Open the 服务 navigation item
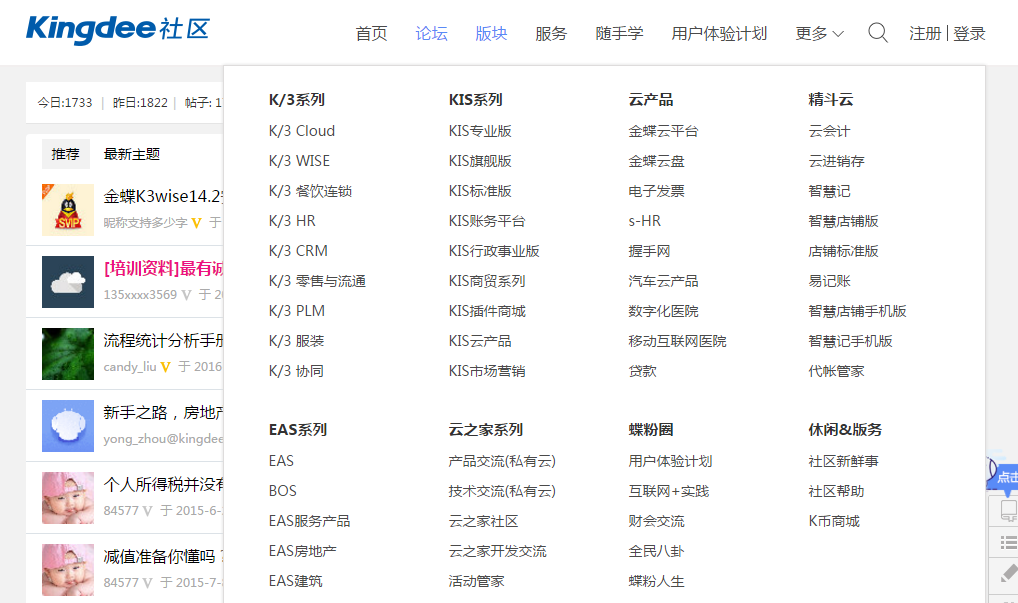This screenshot has width=1018, height=603. [551, 34]
